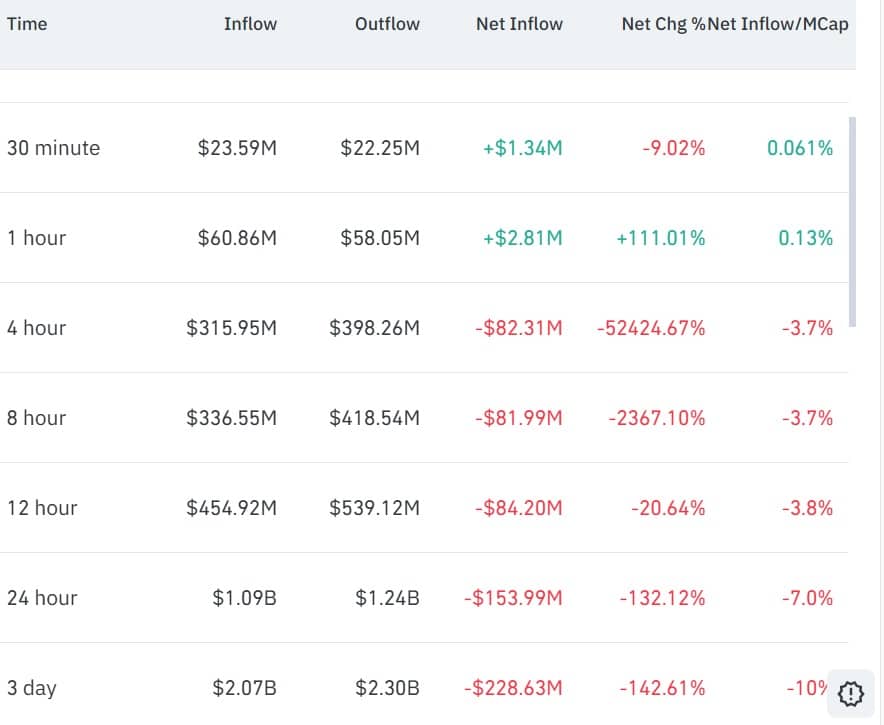Sort the table by the Time column
This screenshot has height=725, width=884.
(x=27, y=23)
